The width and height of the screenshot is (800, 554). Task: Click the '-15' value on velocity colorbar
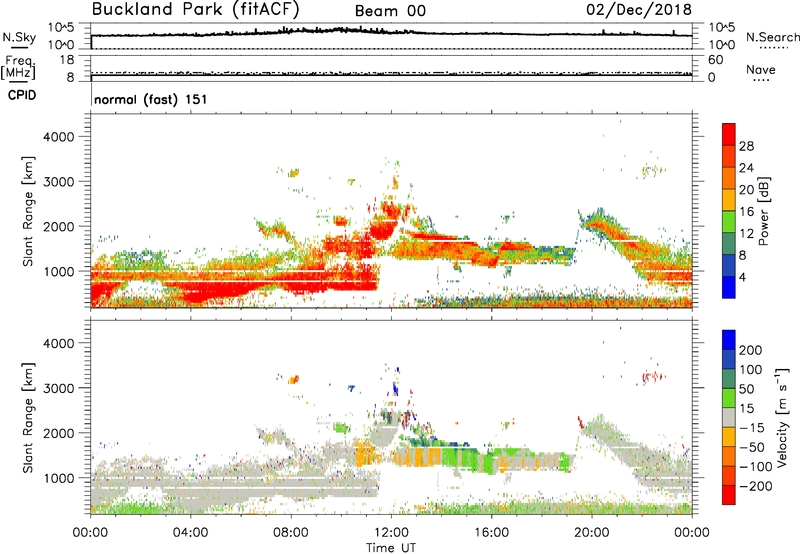(752, 428)
